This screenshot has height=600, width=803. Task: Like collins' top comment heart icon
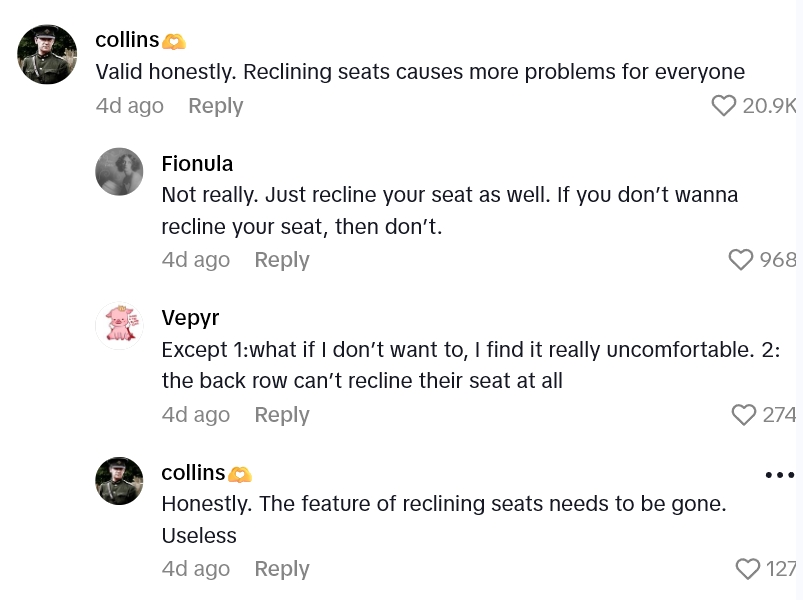[x=723, y=106]
